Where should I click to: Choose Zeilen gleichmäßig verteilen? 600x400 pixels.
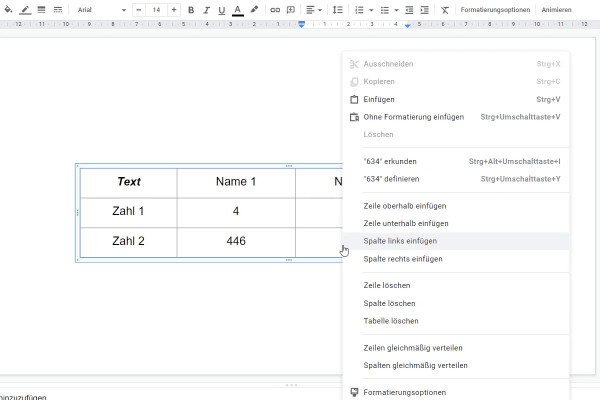(455, 348)
